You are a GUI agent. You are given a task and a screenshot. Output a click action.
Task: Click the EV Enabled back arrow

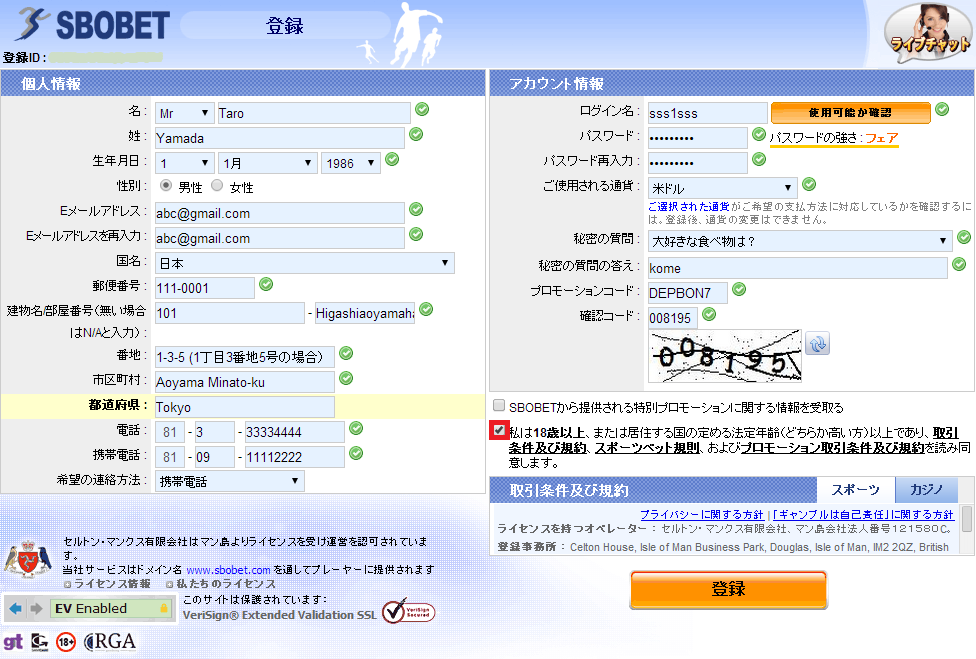(x=16, y=608)
